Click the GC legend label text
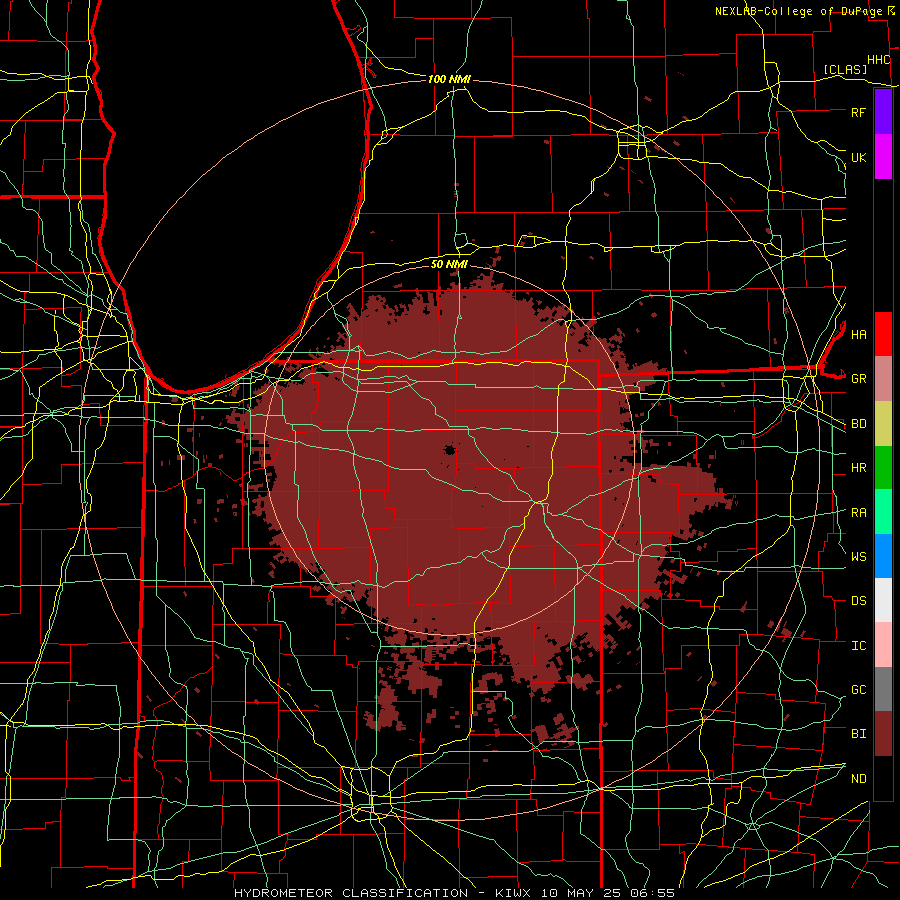This screenshot has width=900, height=900. (858, 690)
